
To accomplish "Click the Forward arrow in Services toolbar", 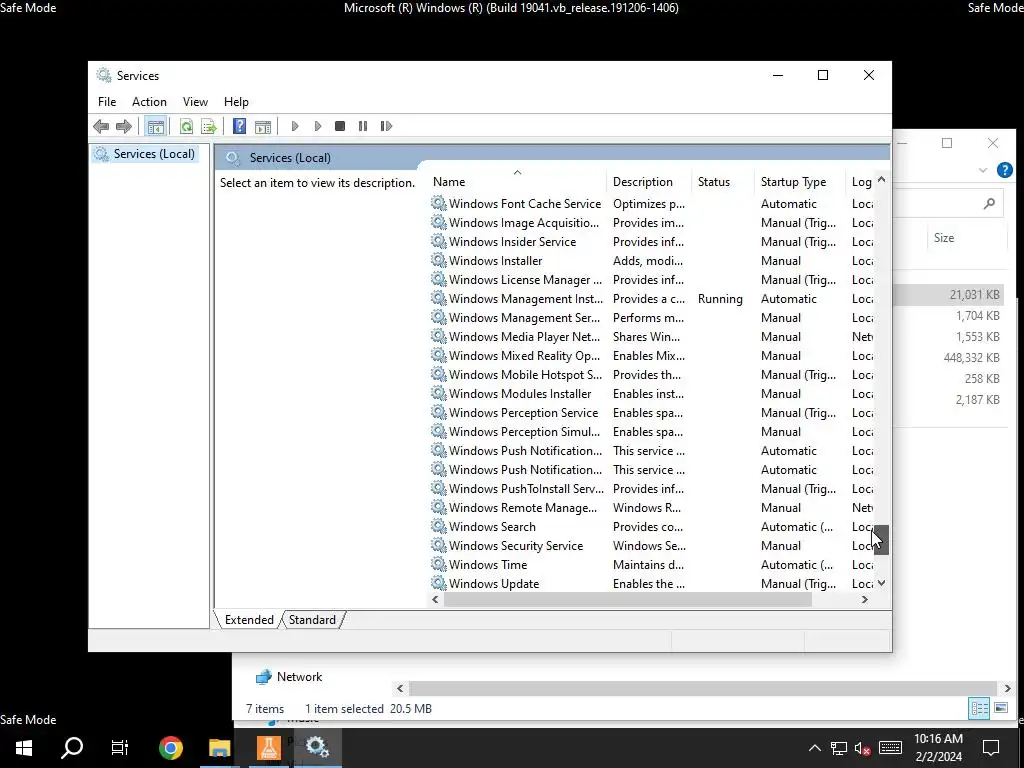I will 123,126.
